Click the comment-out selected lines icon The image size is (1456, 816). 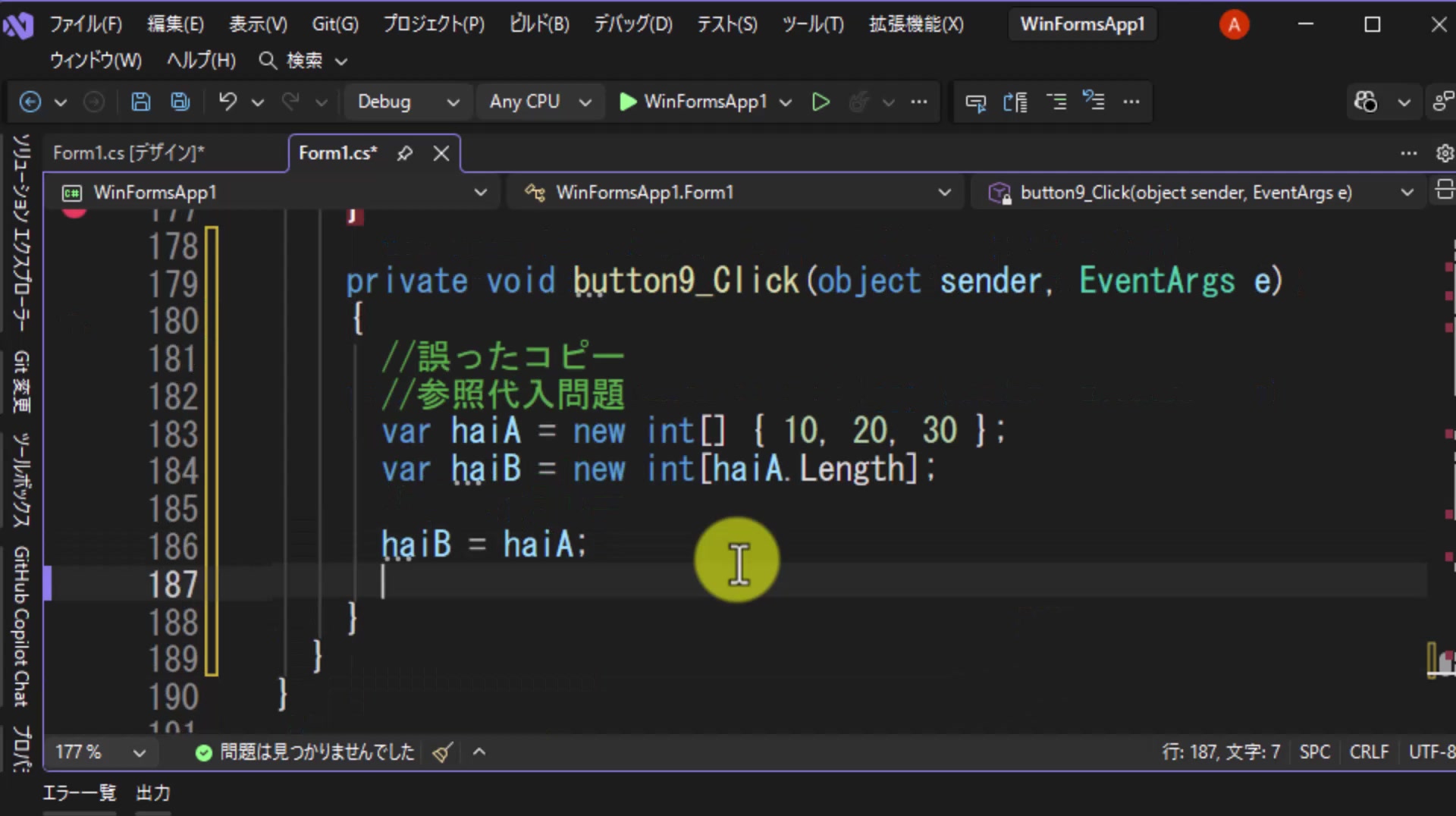[x=1056, y=102]
